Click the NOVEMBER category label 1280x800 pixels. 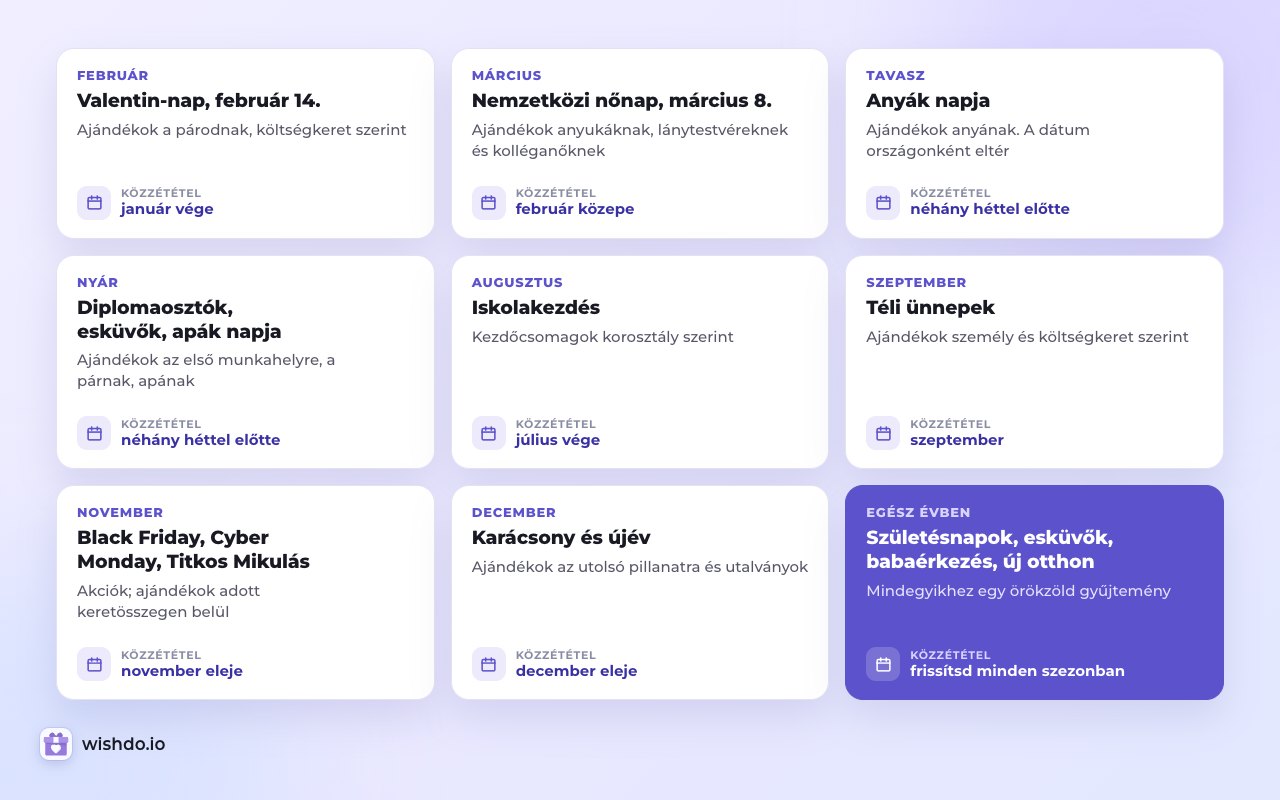(120, 513)
